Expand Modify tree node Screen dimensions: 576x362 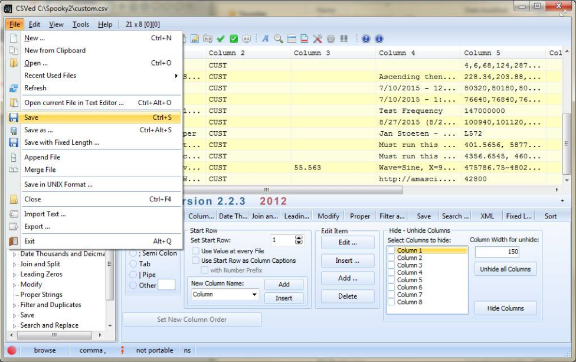[x=15, y=285]
